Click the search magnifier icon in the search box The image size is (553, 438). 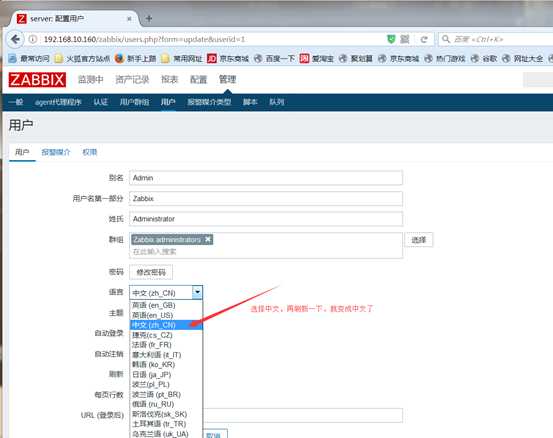[446, 39]
